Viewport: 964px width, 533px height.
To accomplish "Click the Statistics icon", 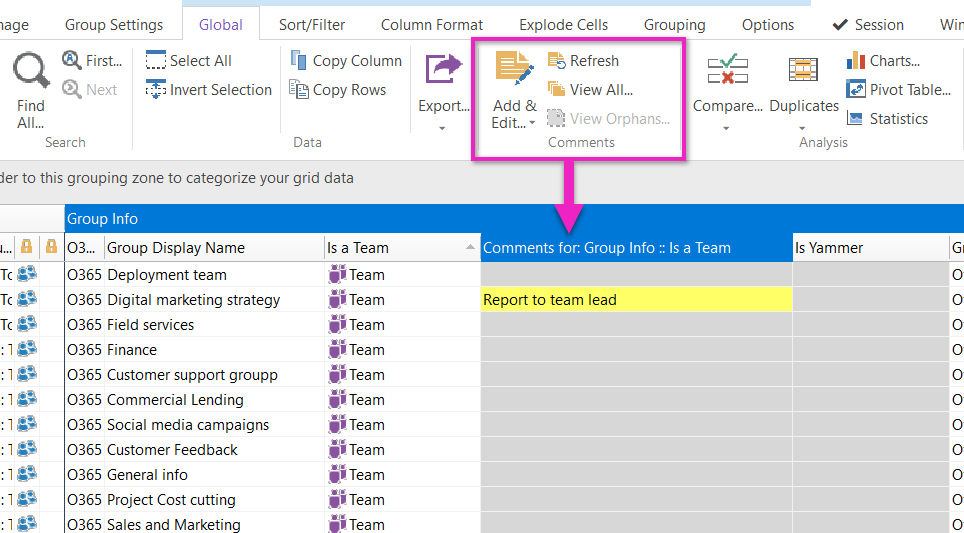I will [x=886, y=119].
